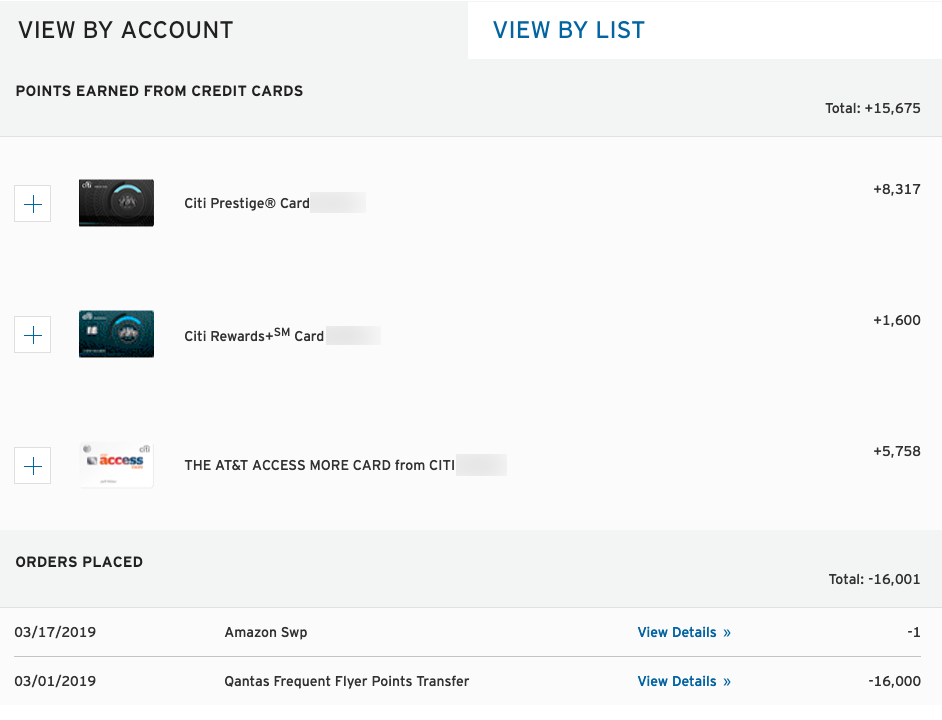Switch to the View by List tab
This screenshot has height=720, width=942.
pyautogui.click(x=568, y=30)
